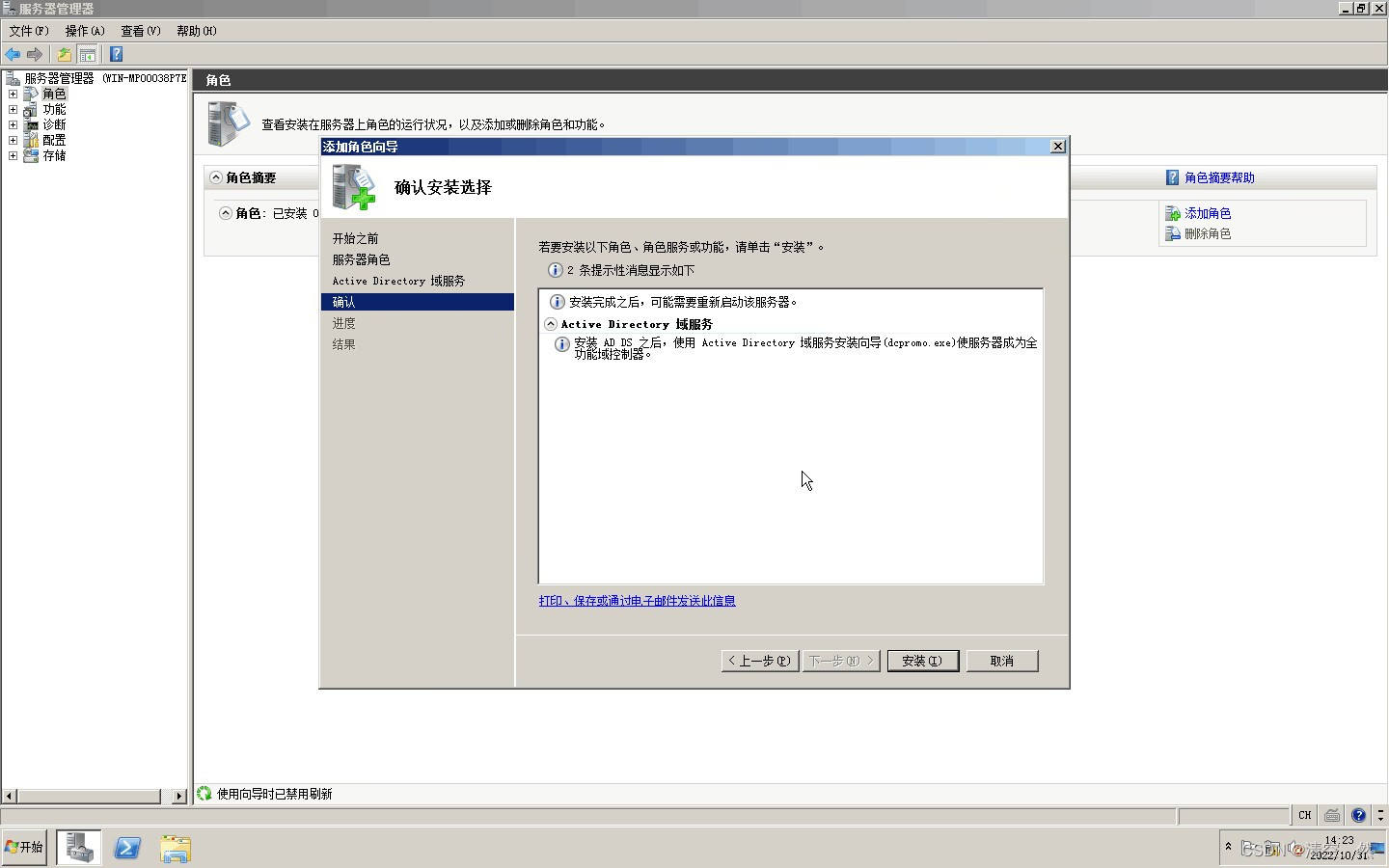Click text 安装完成之后，可能需要重新启动该服务器
The image size is (1389, 868).
point(683,302)
